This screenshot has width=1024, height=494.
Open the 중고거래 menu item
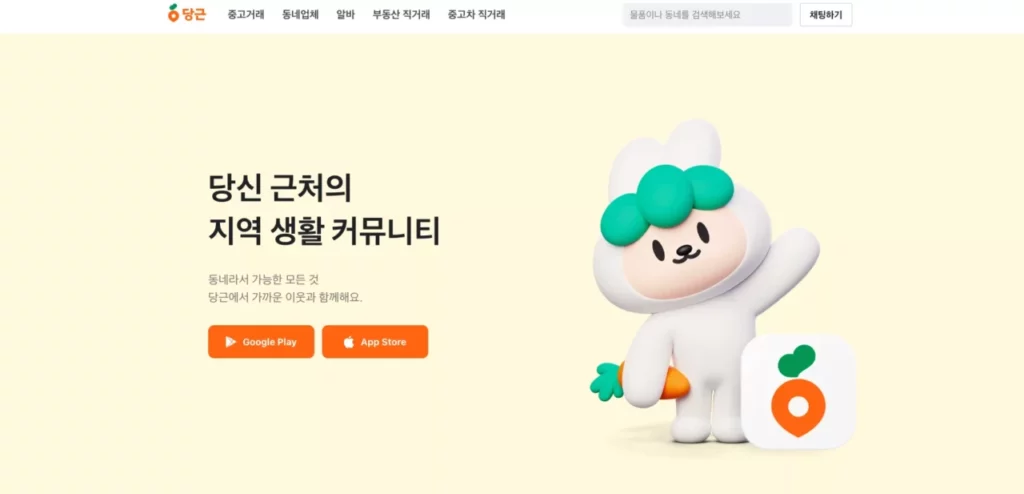tap(246, 14)
